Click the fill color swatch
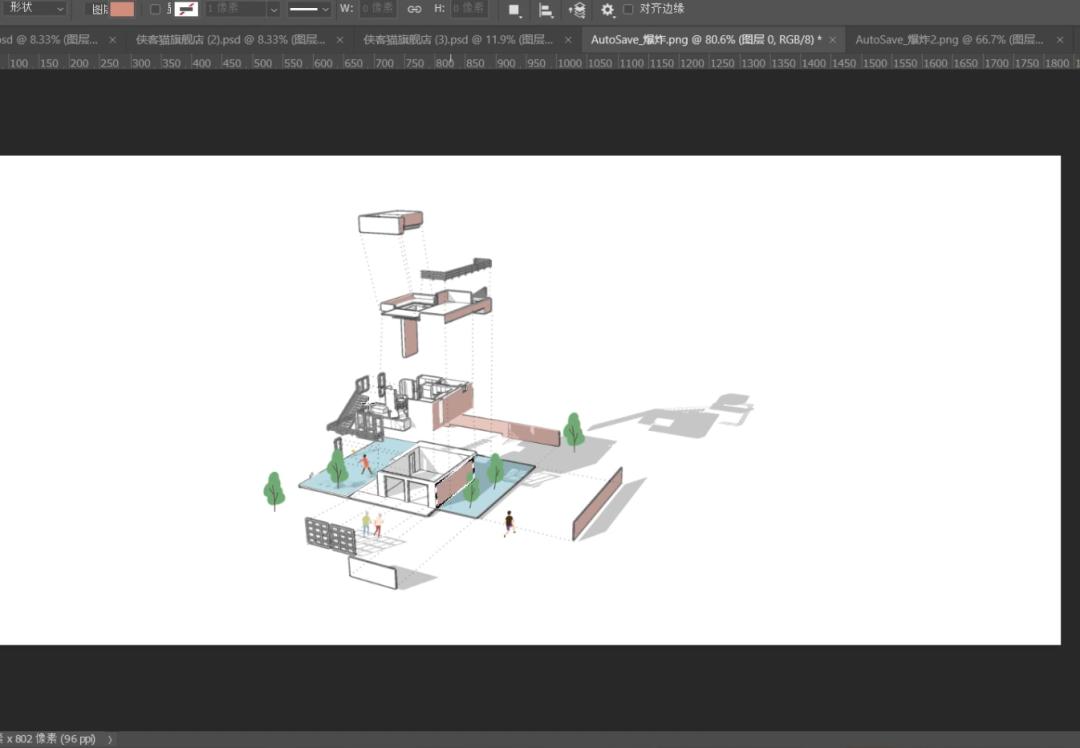This screenshot has width=1080, height=748. tap(122, 9)
